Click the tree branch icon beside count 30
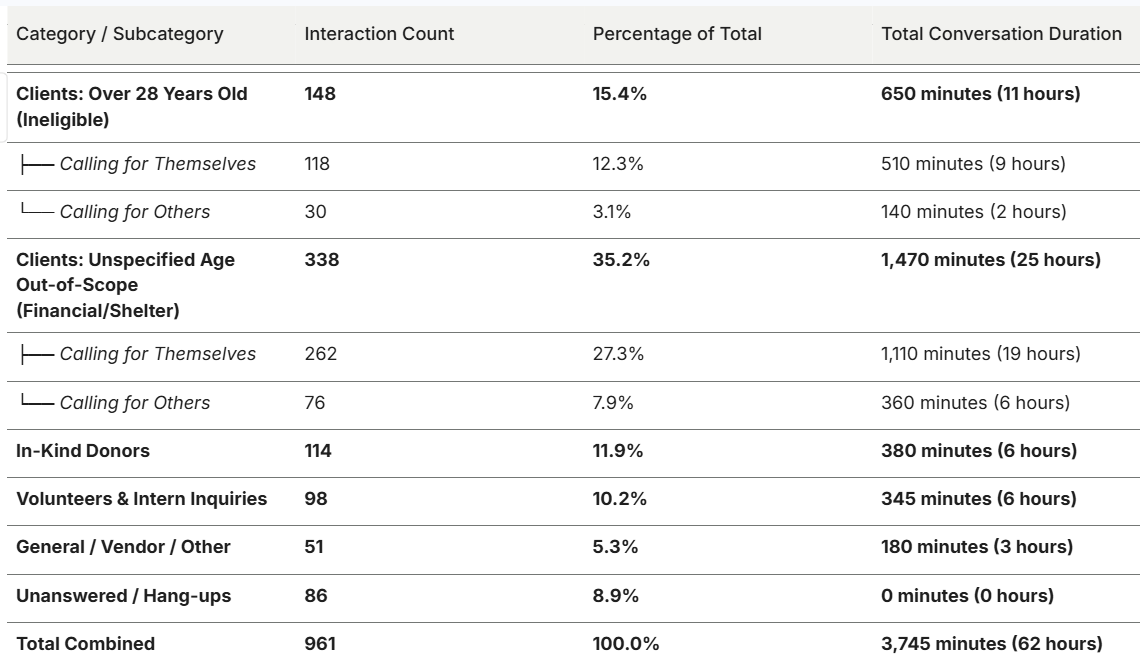The width and height of the screenshot is (1140, 670). click(37, 209)
